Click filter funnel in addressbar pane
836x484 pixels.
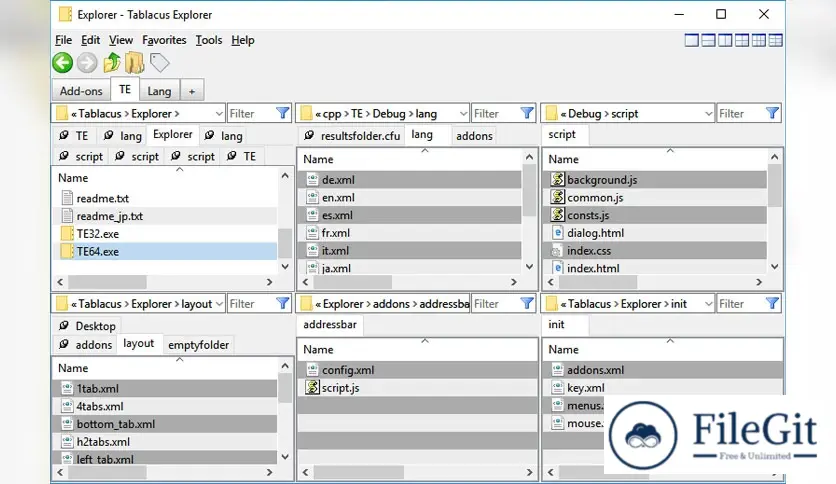[527, 303]
